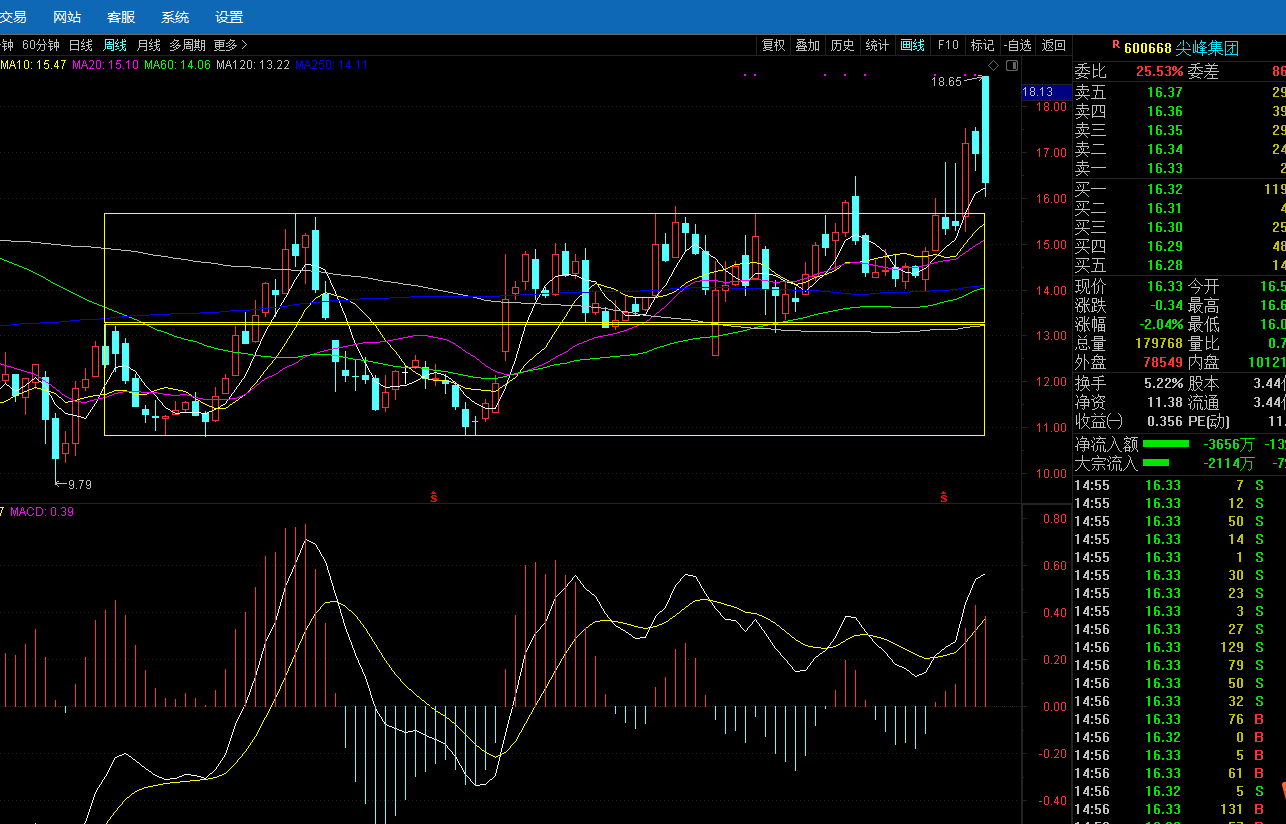Click the MA60: 14.06 indicator label
The width and height of the screenshot is (1286, 824).
click(178, 65)
